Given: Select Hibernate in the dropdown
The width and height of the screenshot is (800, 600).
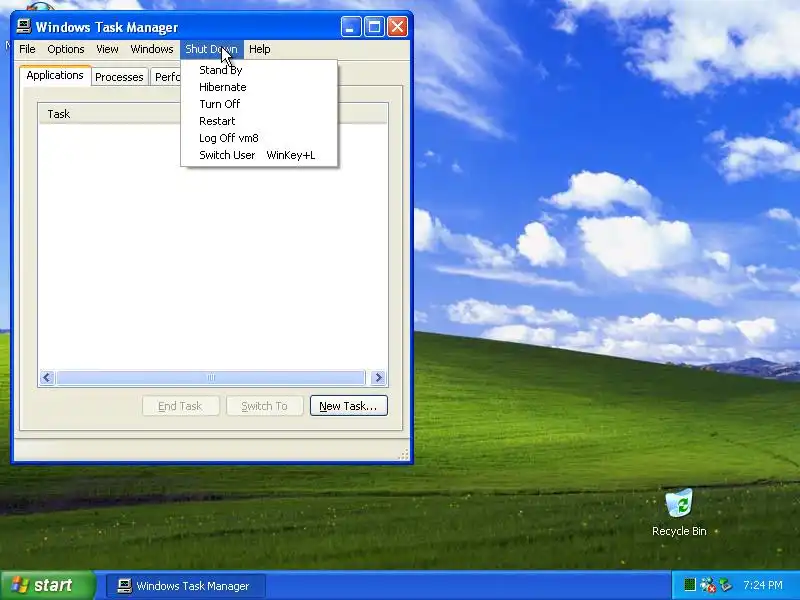Looking at the screenshot, I should click(259, 87).
